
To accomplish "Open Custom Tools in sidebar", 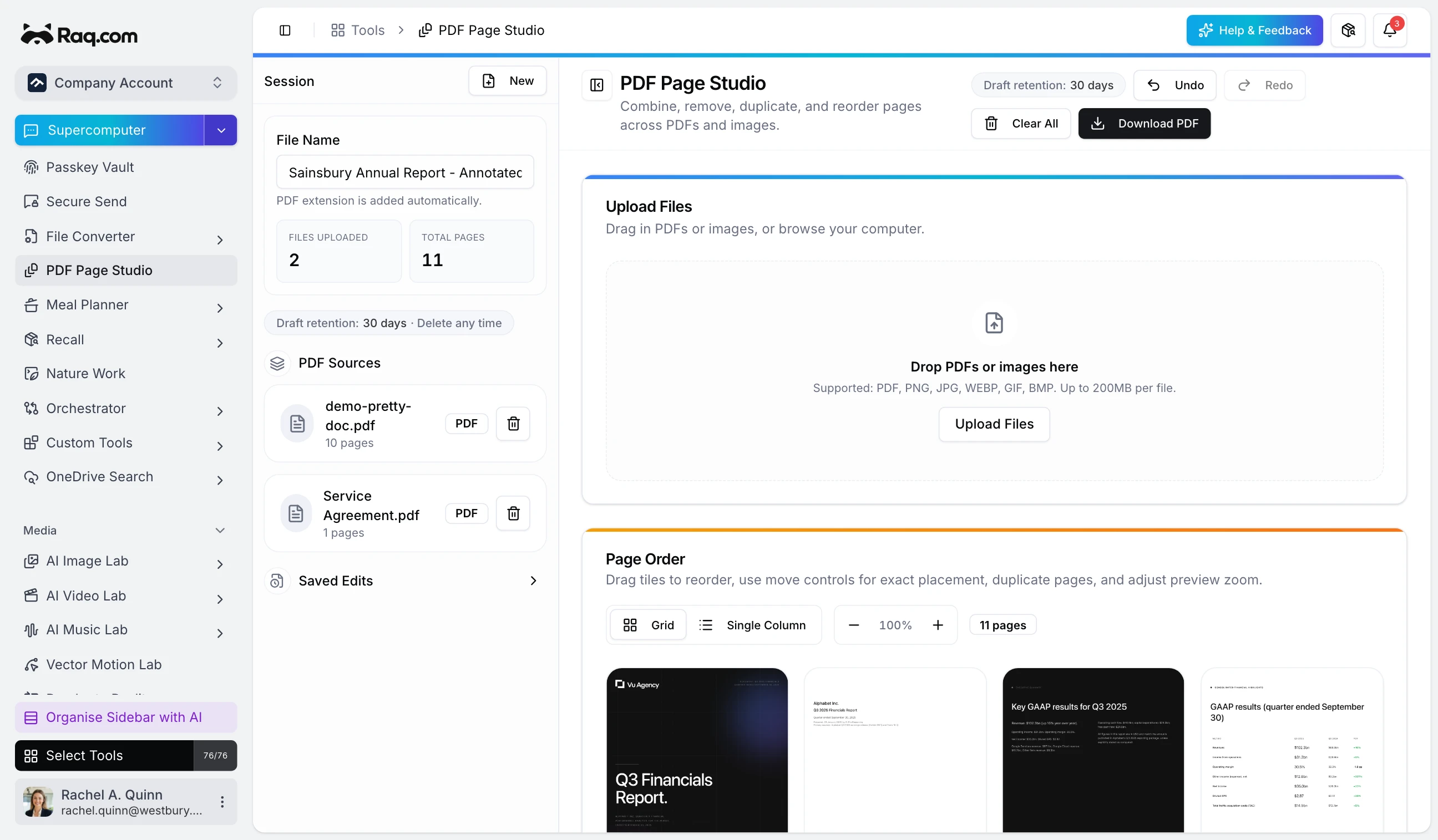I will coord(125,442).
